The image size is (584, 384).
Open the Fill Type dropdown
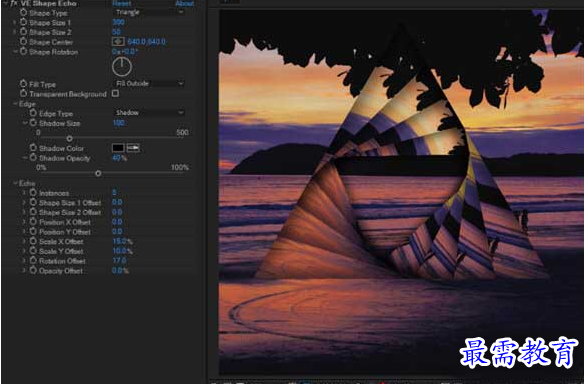tap(148, 83)
